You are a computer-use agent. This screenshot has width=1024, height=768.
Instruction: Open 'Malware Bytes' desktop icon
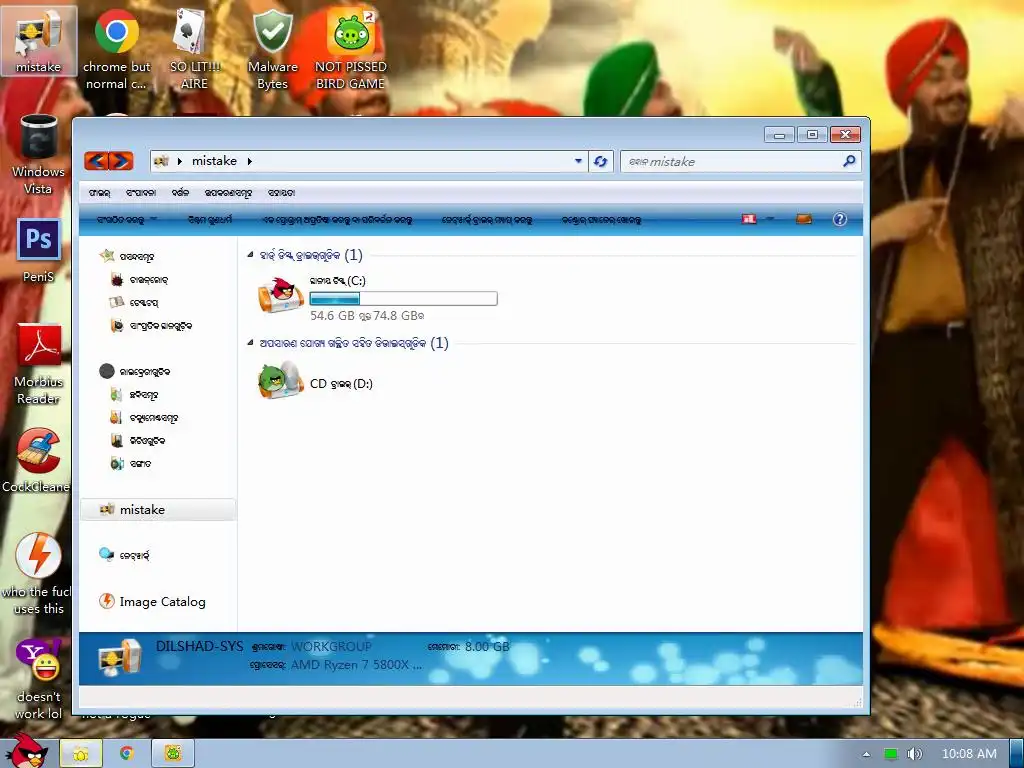(x=272, y=49)
